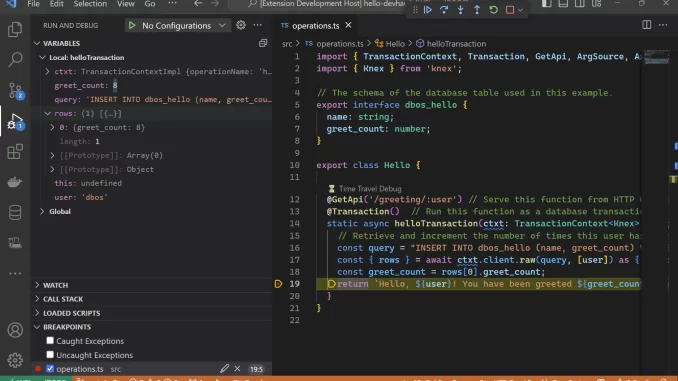Toggle panel layout icon in title bar
This screenshot has width=678, height=381.
tap(563, 4)
